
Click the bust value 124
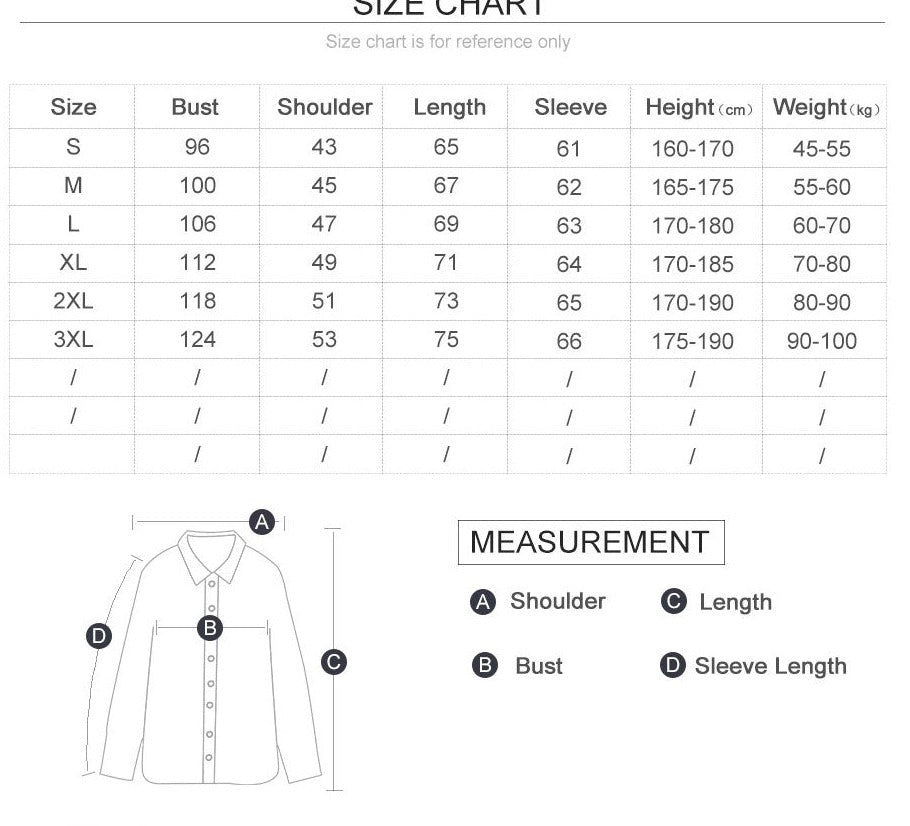point(197,340)
